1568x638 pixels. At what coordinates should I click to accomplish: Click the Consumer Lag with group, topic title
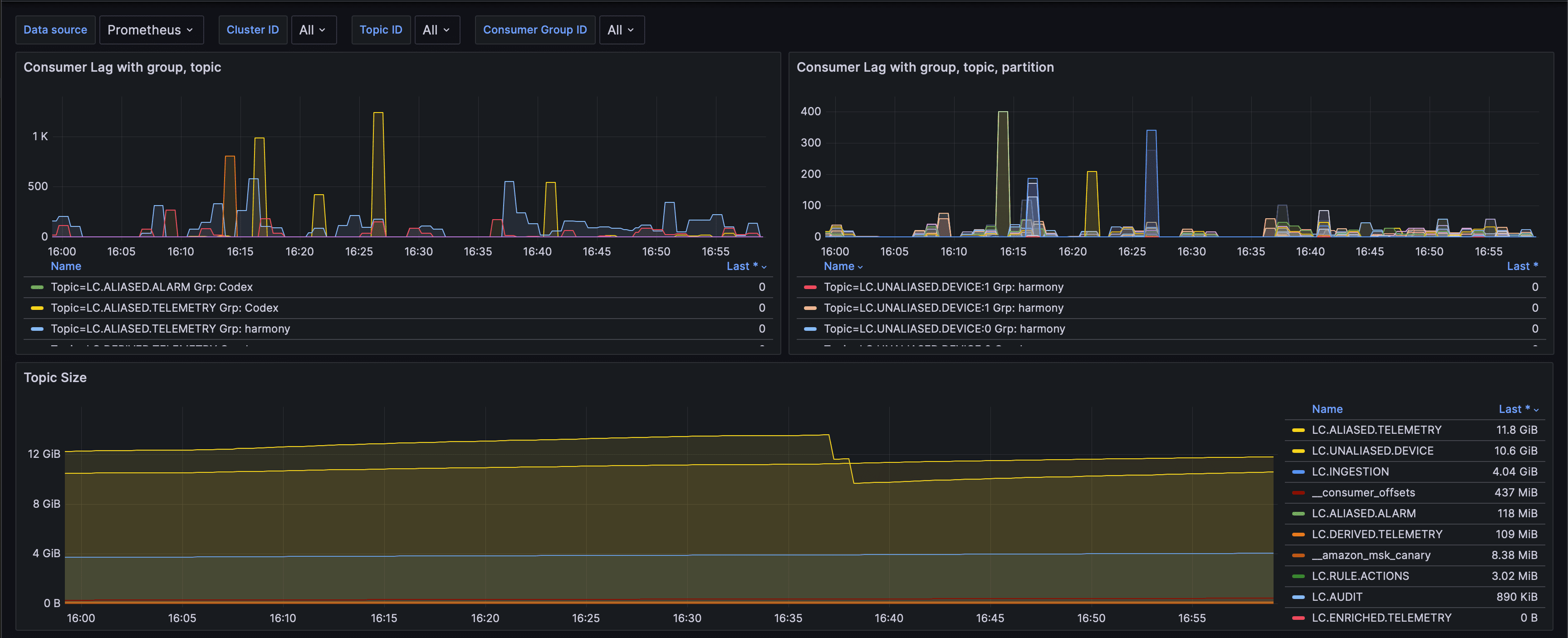pos(122,68)
